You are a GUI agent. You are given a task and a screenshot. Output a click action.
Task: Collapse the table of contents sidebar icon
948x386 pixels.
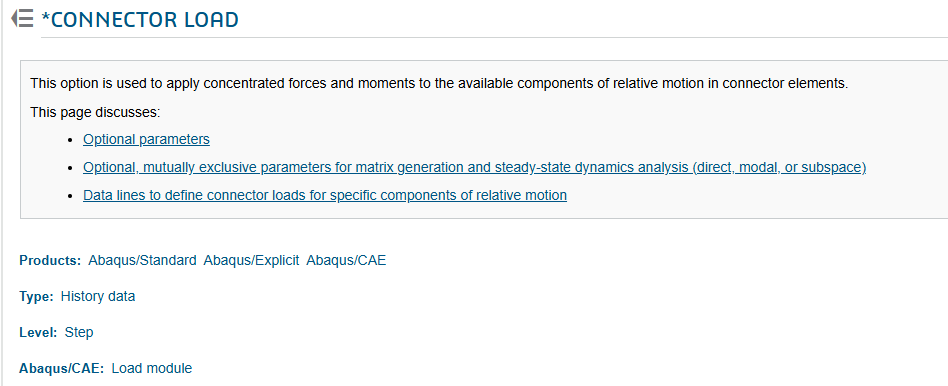coord(22,19)
